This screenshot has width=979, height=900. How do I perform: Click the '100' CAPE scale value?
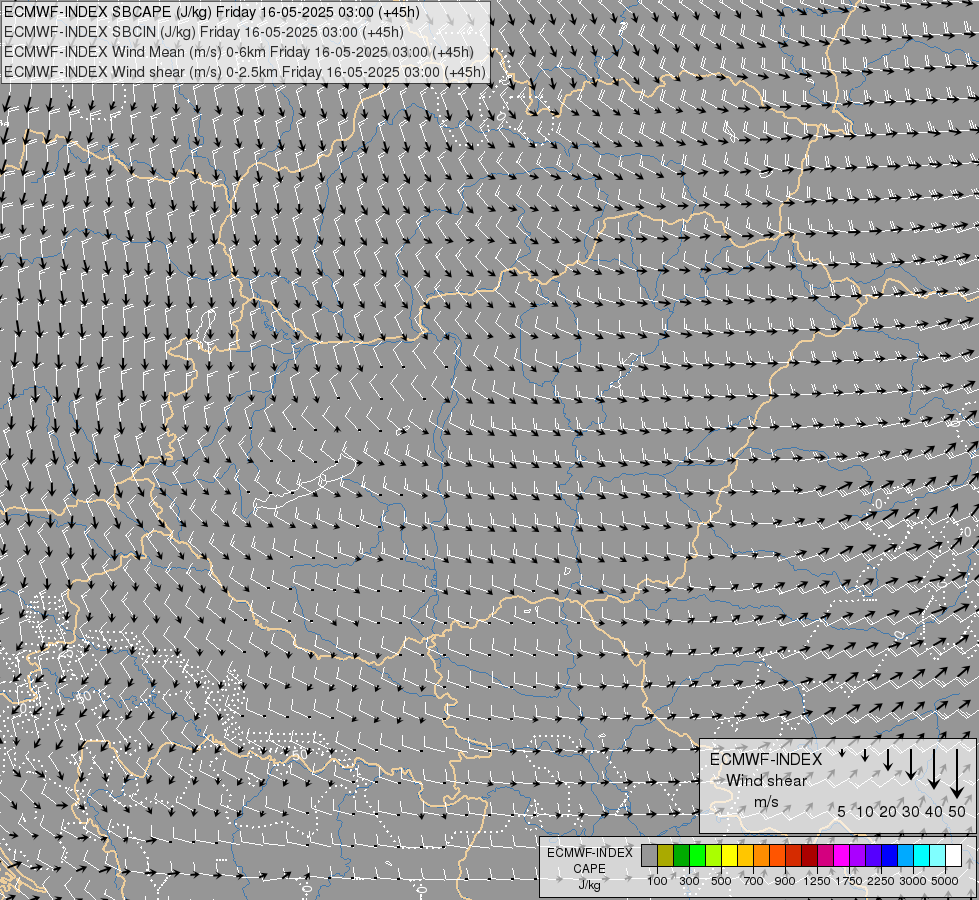click(x=657, y=881)
